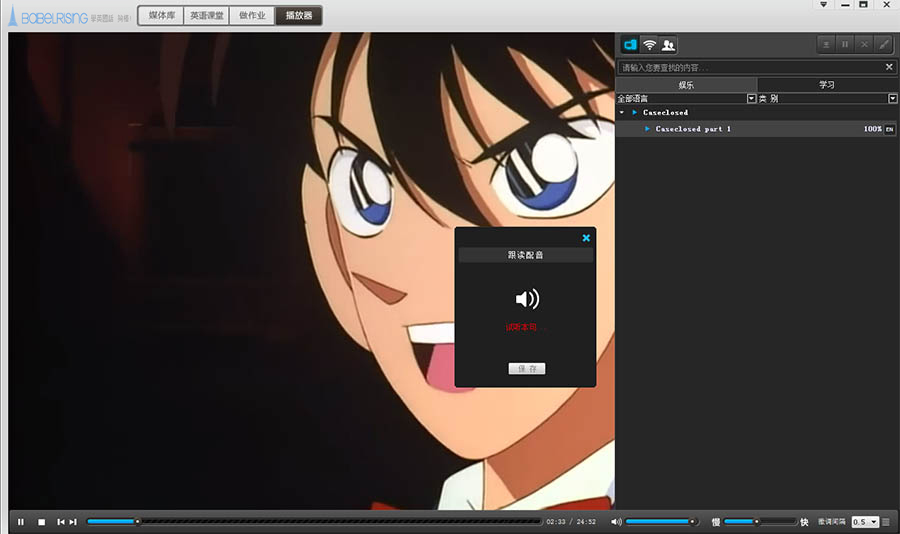The width and height of the screenshot is (900, 534).
Task: Mute the volume speaker icon
Action: point(616,522)
